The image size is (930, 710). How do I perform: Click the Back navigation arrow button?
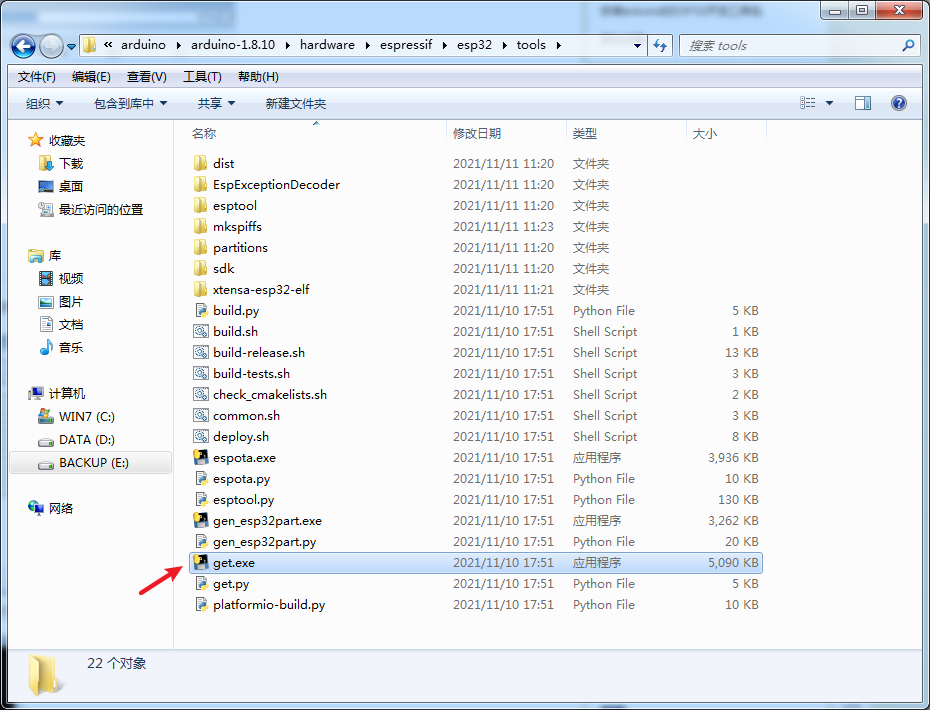pos(23,46)
